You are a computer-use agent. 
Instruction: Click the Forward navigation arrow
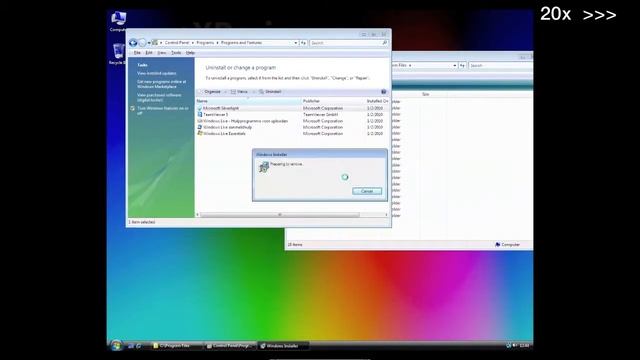142,42
